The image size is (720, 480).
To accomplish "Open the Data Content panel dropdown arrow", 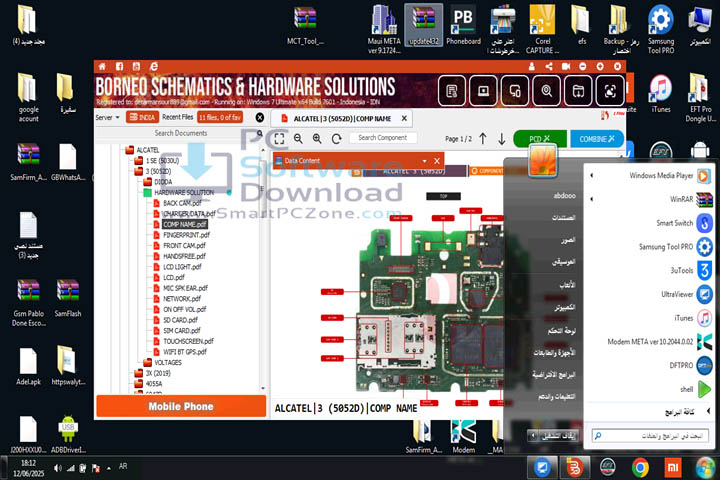I will click(424, 161).
